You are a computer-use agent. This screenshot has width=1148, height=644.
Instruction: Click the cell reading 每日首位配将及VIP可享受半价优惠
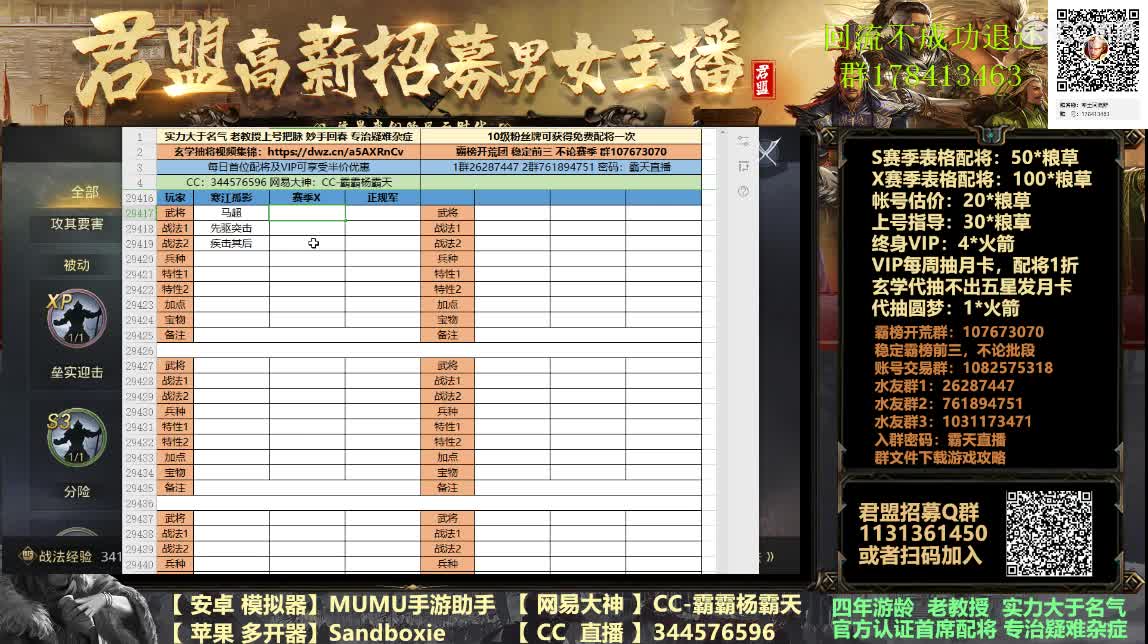point(288,167)
